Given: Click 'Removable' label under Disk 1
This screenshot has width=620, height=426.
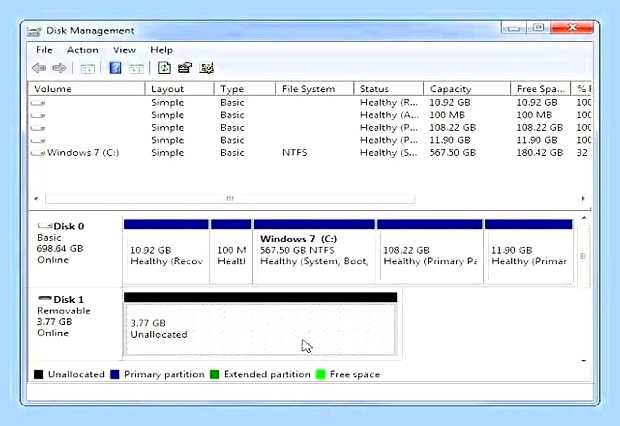Looking at the screenshot, I should pyautogui.click(x=64, y=311).
